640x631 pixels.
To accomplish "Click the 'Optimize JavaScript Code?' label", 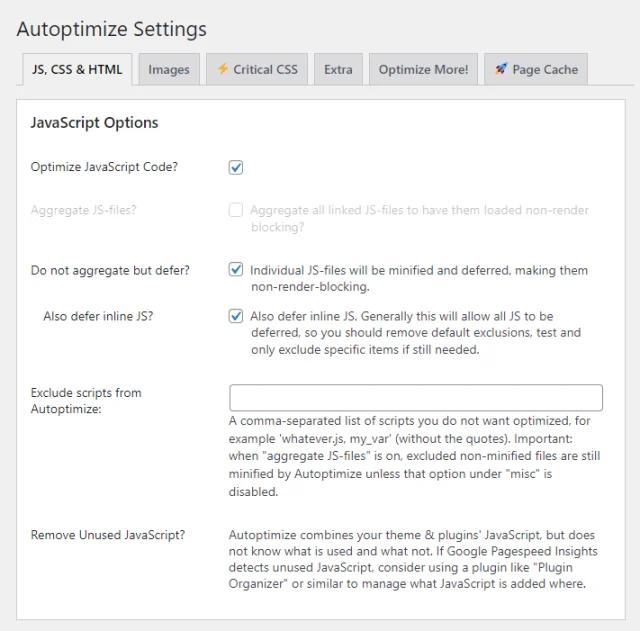I will point(104,167).
